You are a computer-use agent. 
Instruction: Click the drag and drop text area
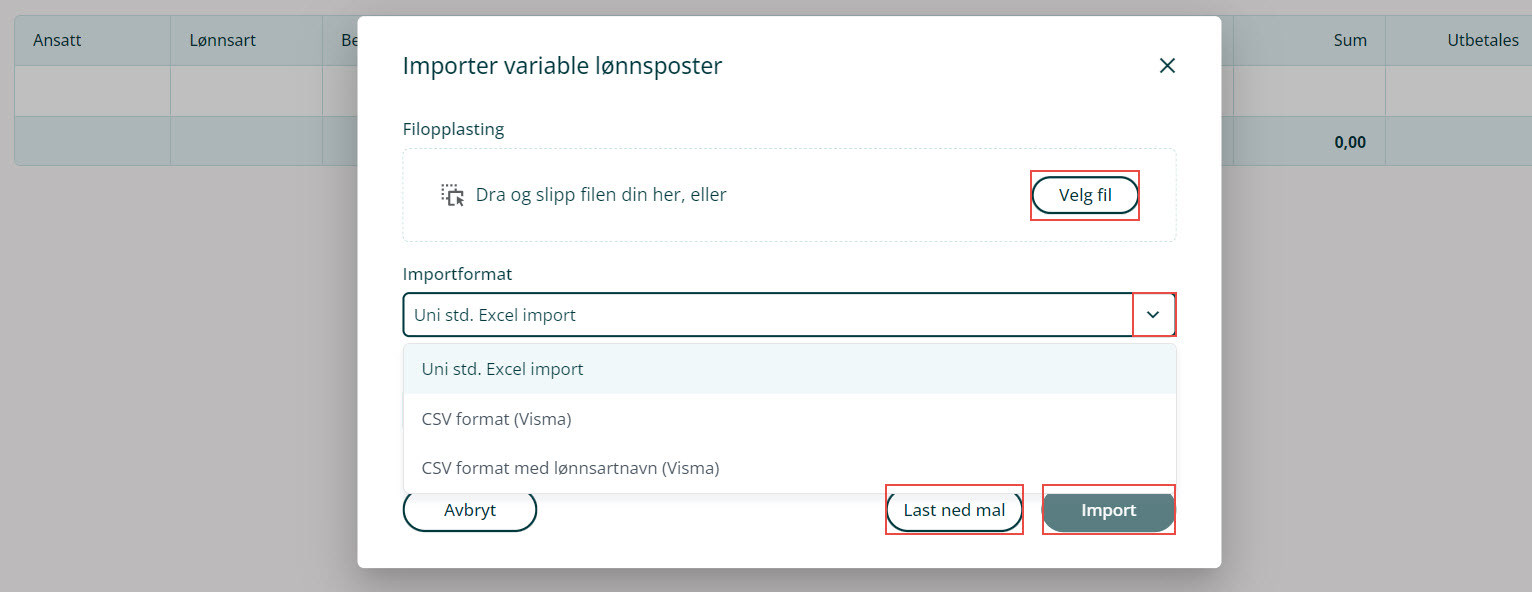[601, 195]
